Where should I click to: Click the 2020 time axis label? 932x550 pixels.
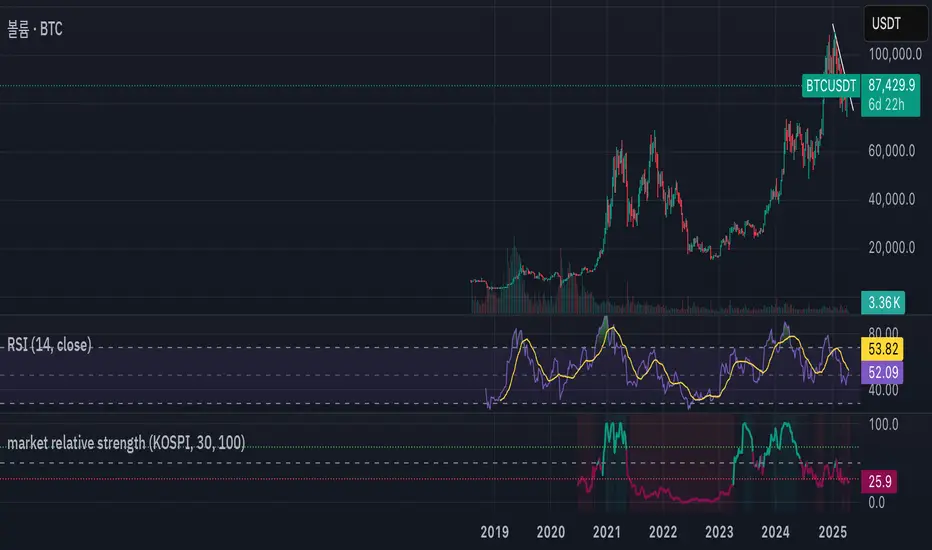pyautogui.click(x=550, y=532)
